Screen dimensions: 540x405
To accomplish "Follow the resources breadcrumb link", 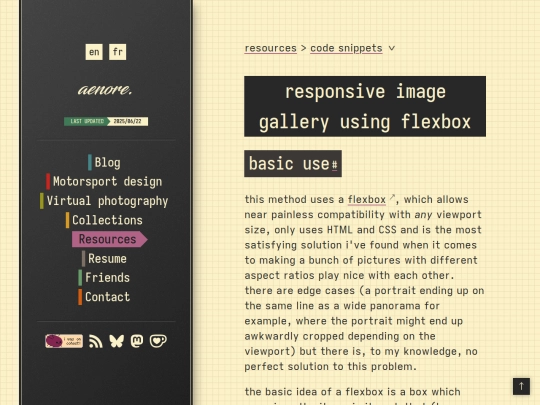I will pos(271,48).
